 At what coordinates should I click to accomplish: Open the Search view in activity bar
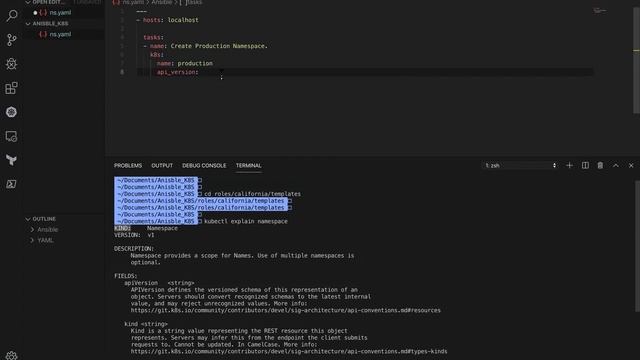point(11,16)
